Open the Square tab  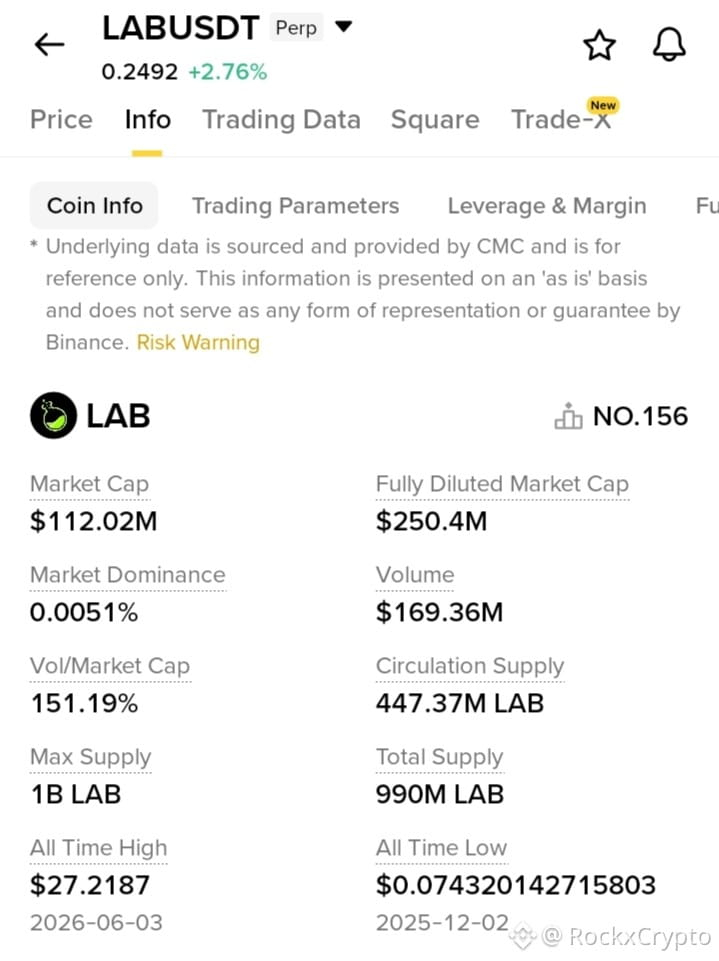click(435, 120)
